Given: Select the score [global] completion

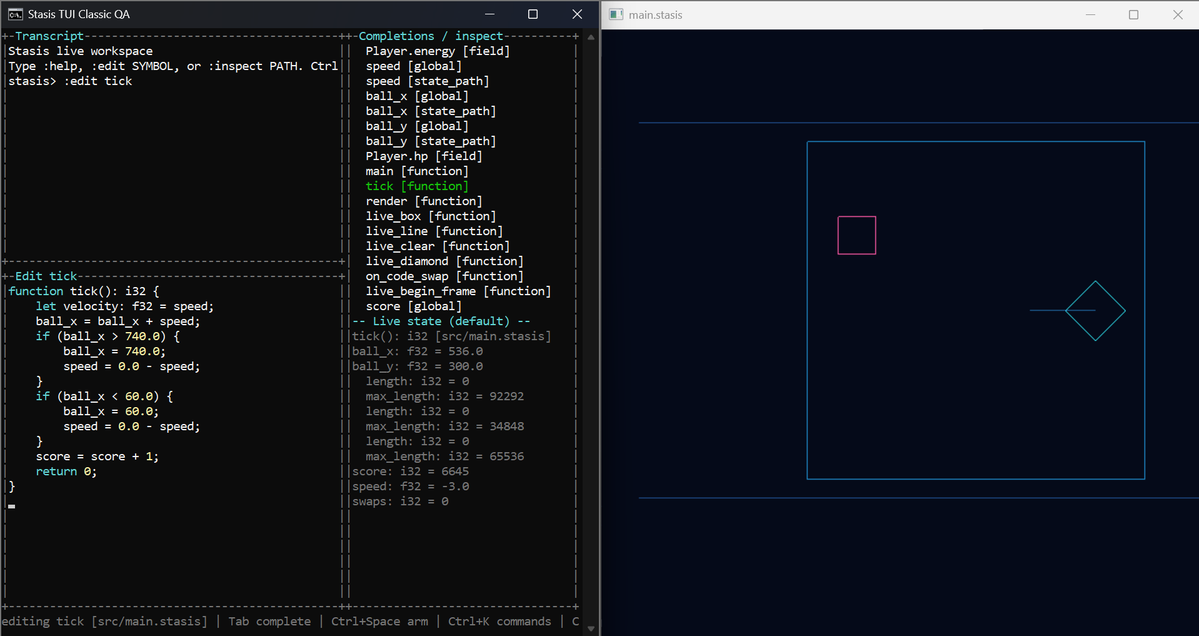Looking at the screenshot, I should click(x=414, y=307).
